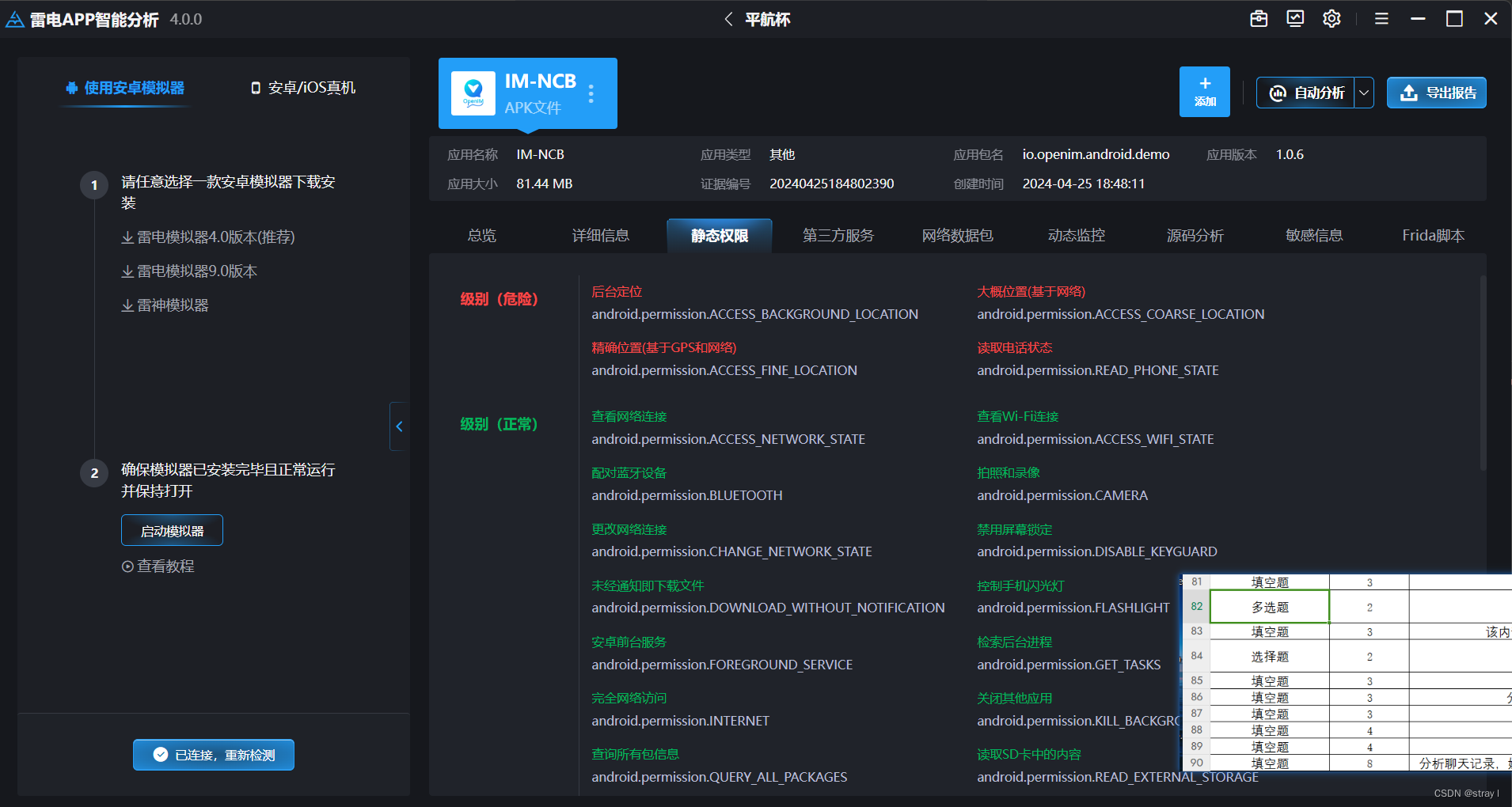Click 级别（正常）section label
The width and height of the screenshot is (1512, 807).
pyautogui.click(x=499, y=424)
